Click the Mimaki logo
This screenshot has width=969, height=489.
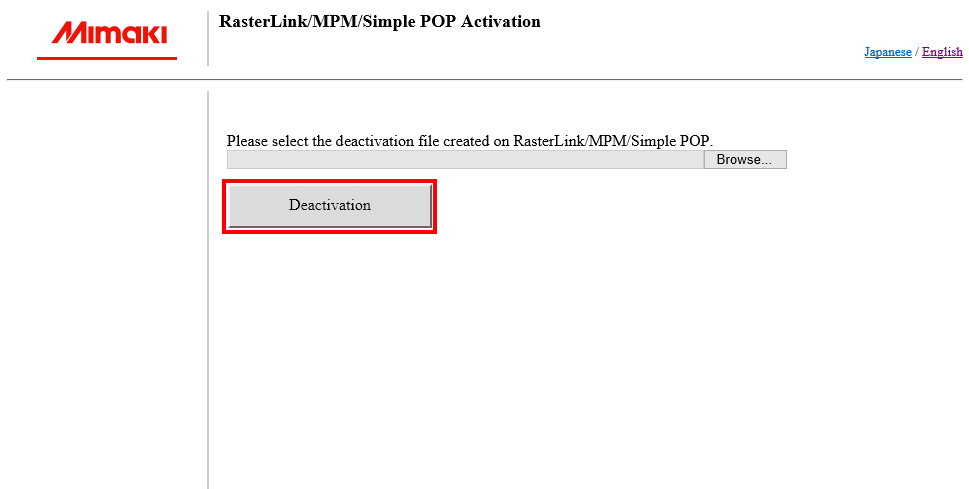click(x=109, y=35)
